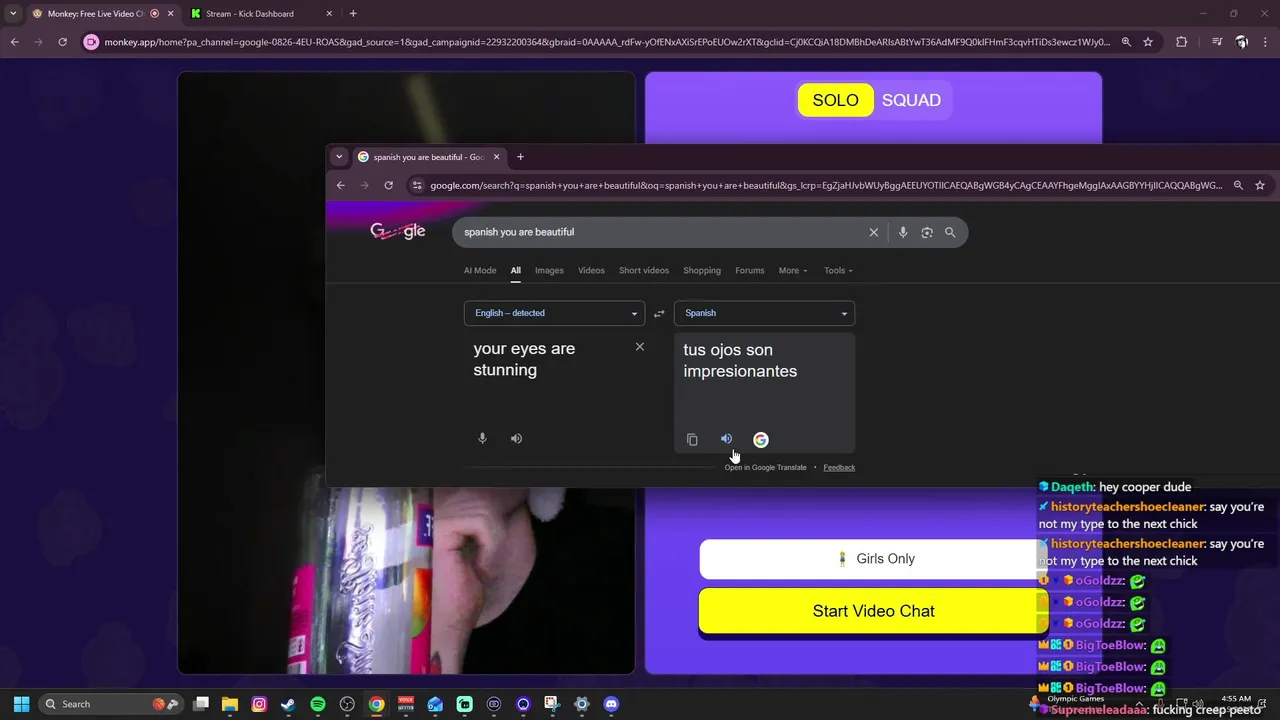
Task: Open Windows Start menu
Action: pyautogui.click(x=21, y=704)
